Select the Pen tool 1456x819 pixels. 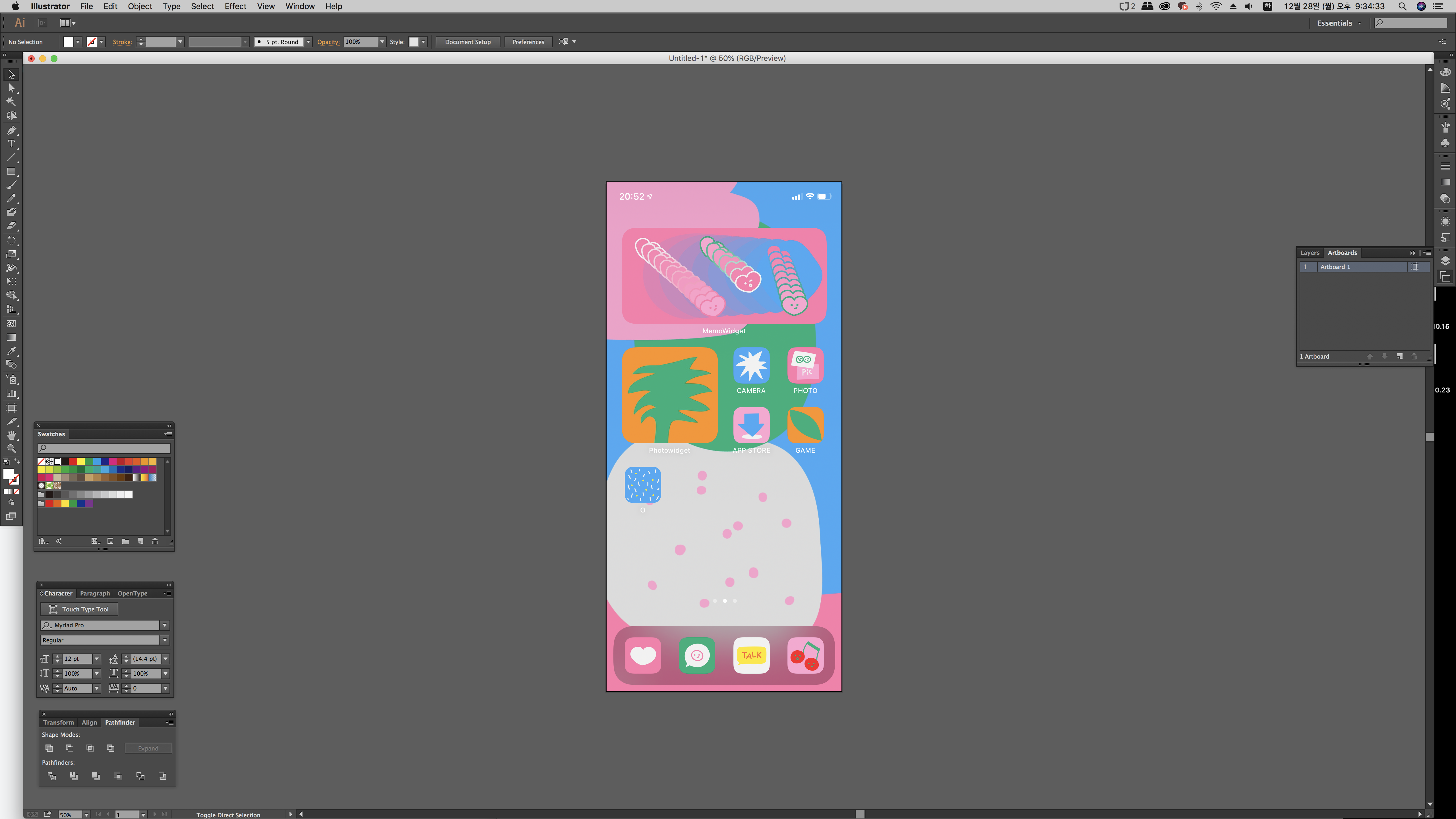click(x=11, y=130)
